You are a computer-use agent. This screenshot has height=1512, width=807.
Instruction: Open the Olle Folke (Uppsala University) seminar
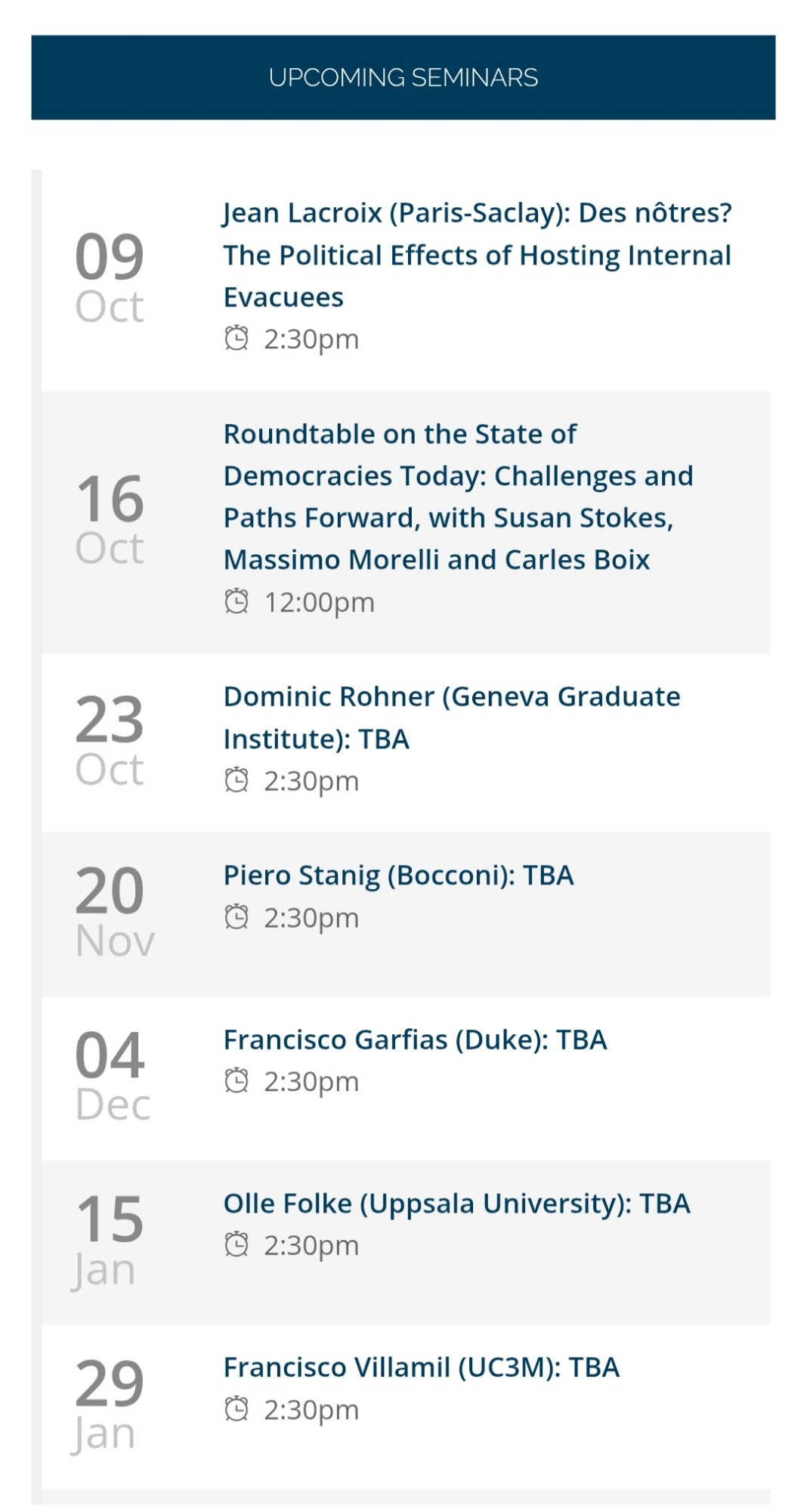pos(456,1203)
